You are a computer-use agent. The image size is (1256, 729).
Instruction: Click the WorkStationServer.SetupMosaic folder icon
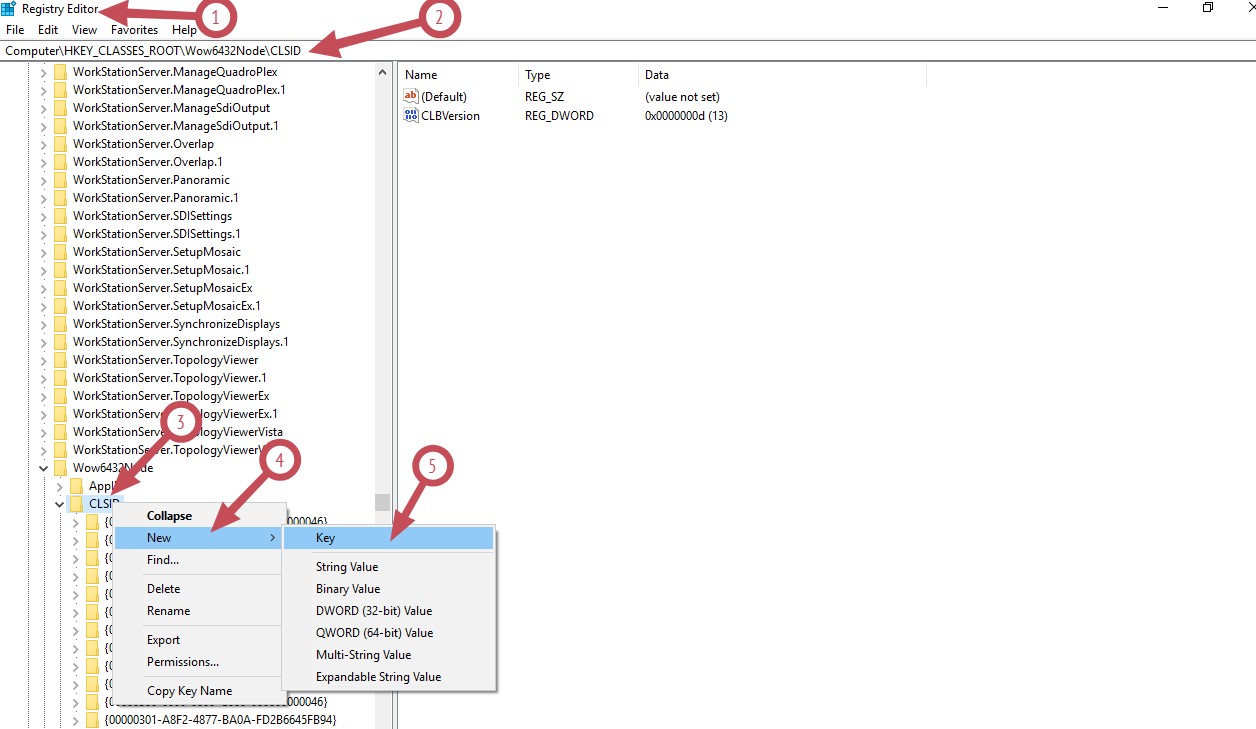[x=60, y=252]
